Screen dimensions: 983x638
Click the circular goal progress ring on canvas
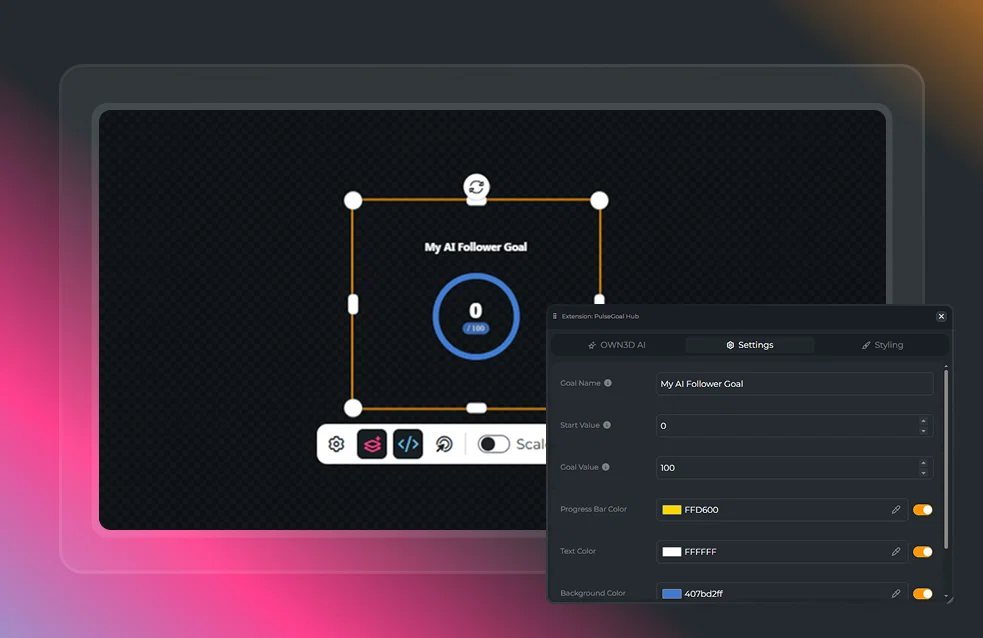click(476, 316)
